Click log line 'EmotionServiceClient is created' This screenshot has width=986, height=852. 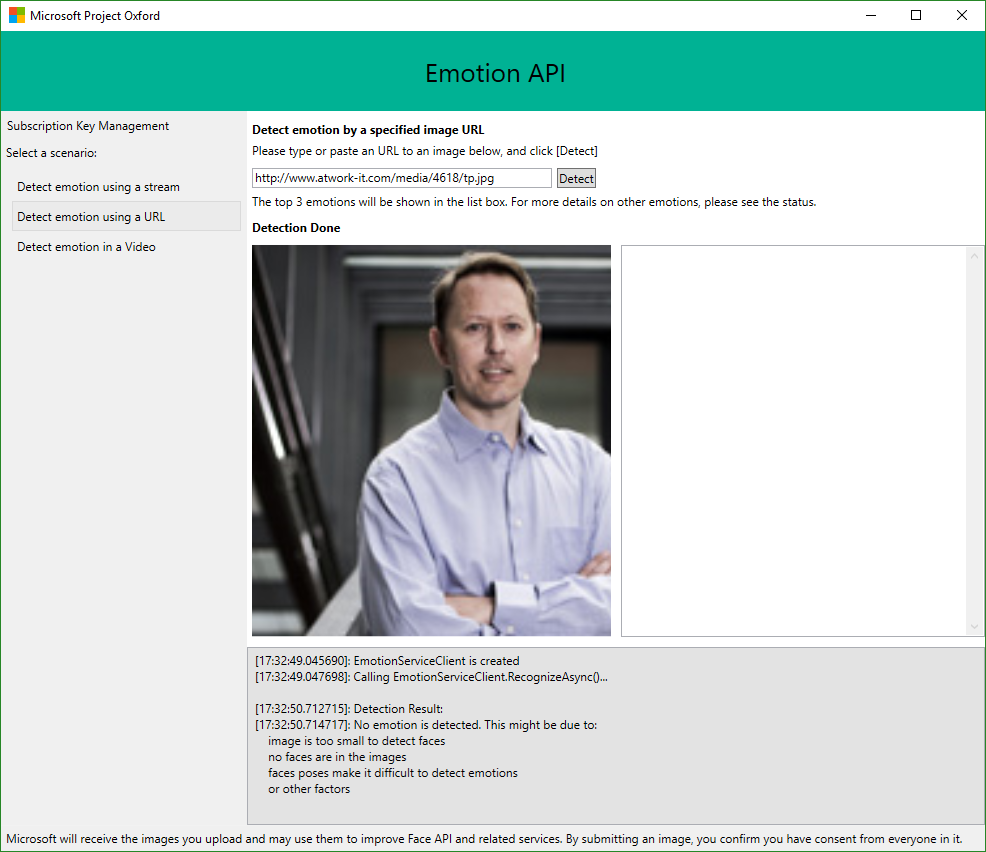(387, 661)
